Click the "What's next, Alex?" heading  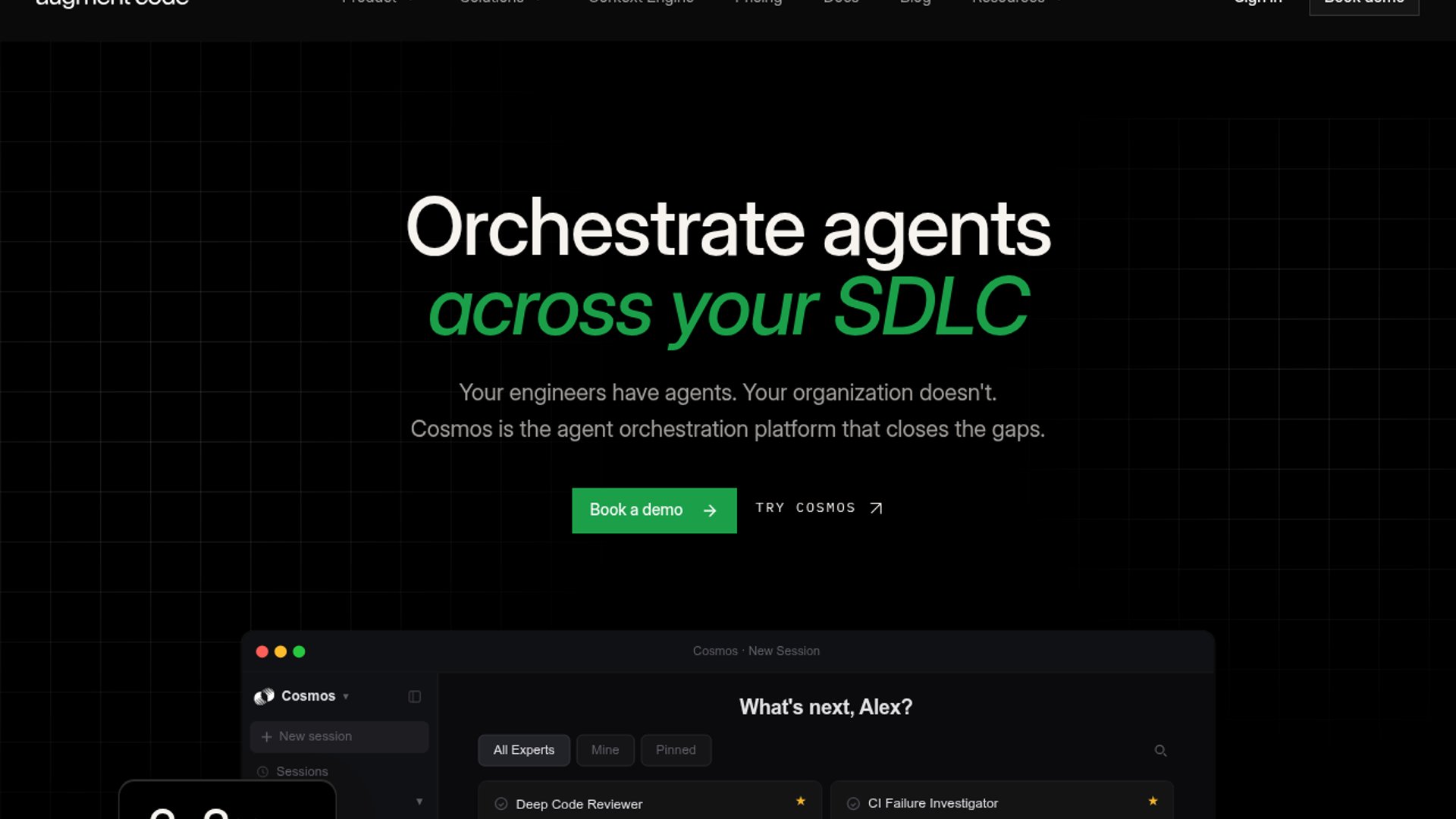(826, 707)
